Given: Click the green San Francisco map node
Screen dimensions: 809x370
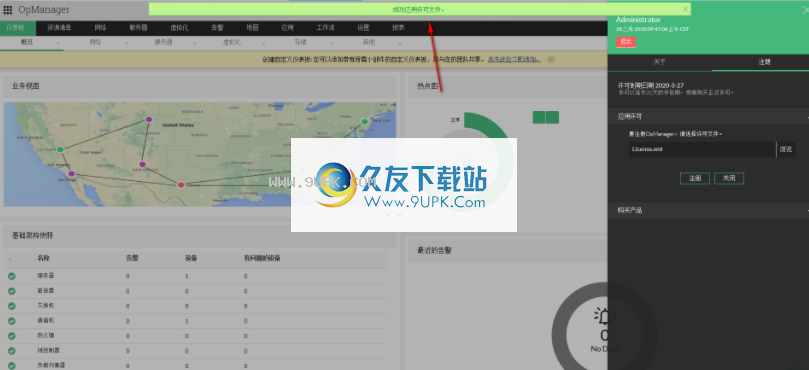Looking at the screenshot, I should click(x=60, y=150).
